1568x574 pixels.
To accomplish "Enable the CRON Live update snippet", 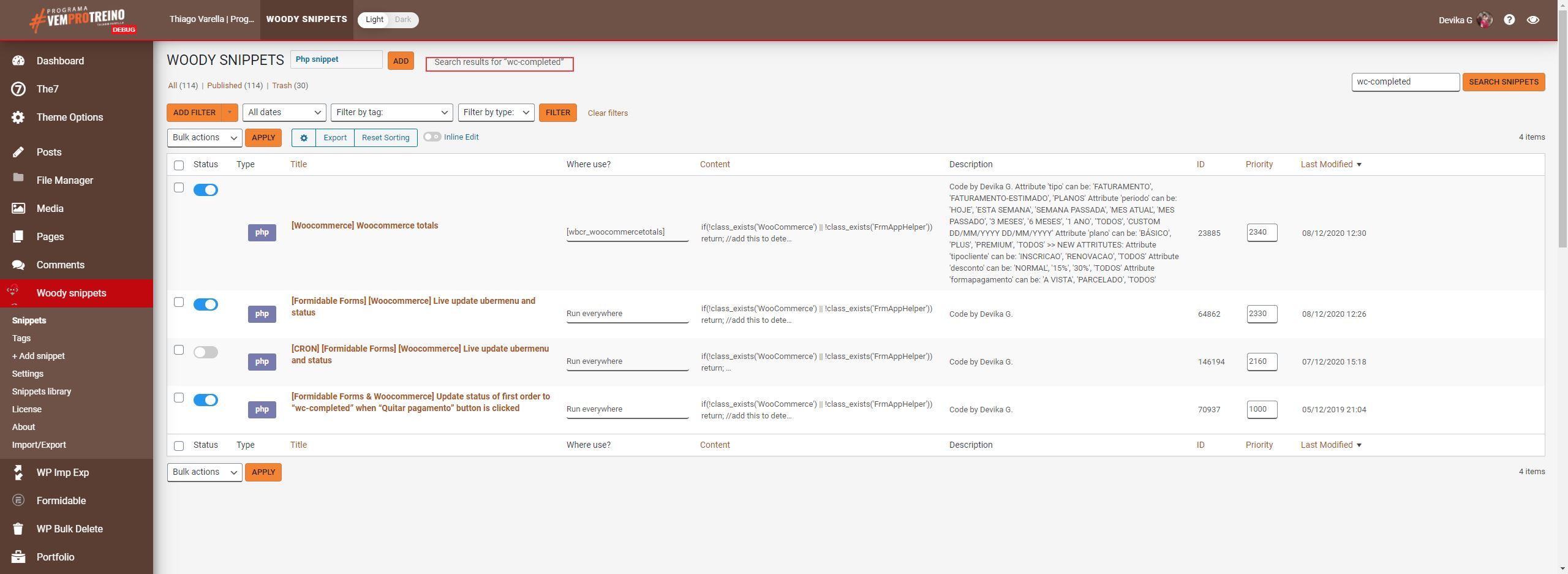I will click(x=206, y=352).
